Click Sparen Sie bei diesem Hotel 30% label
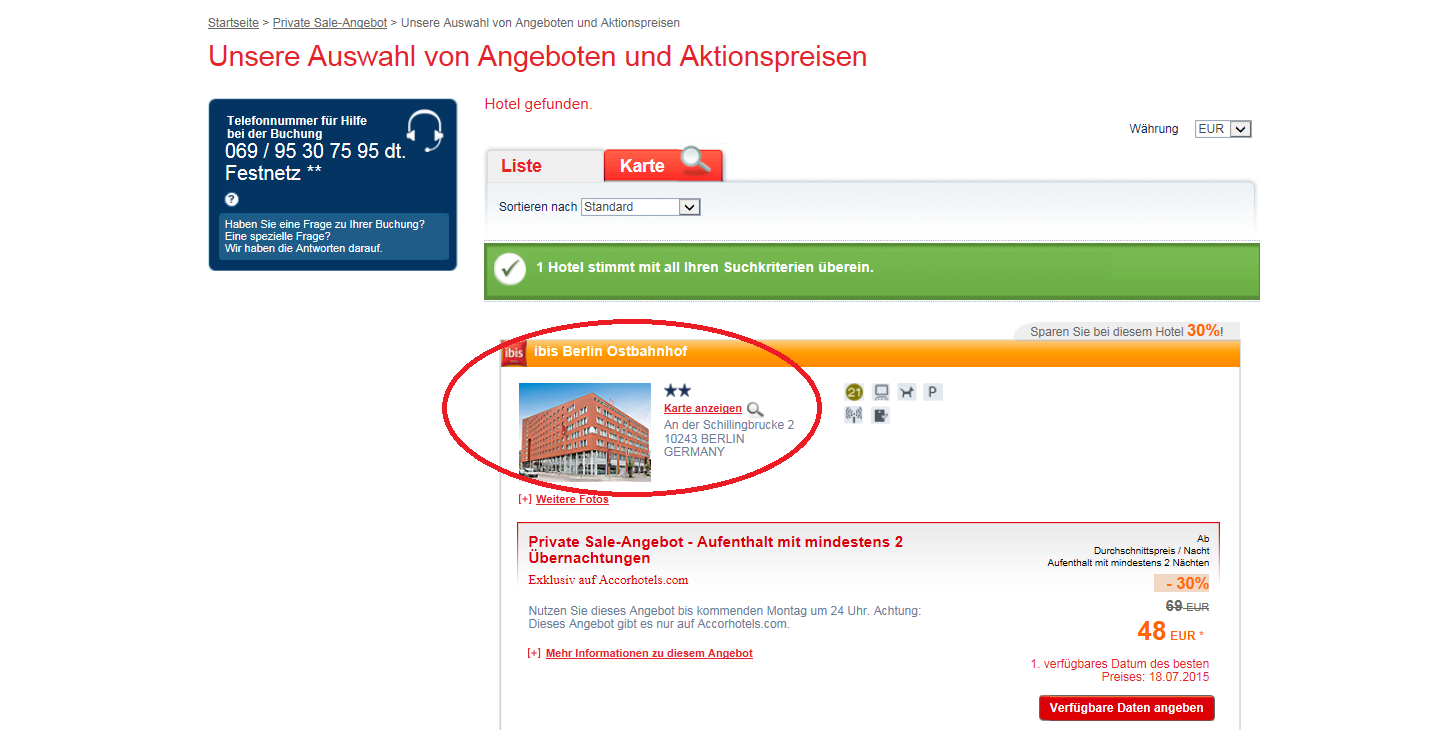1435x730 pixels. pos(1127,330)
